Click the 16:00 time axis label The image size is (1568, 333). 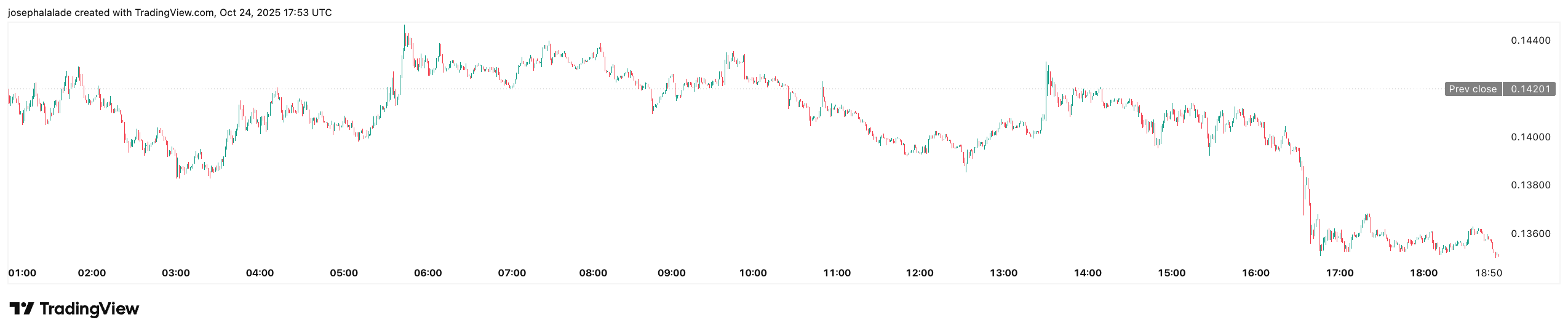pos(1256,273)
